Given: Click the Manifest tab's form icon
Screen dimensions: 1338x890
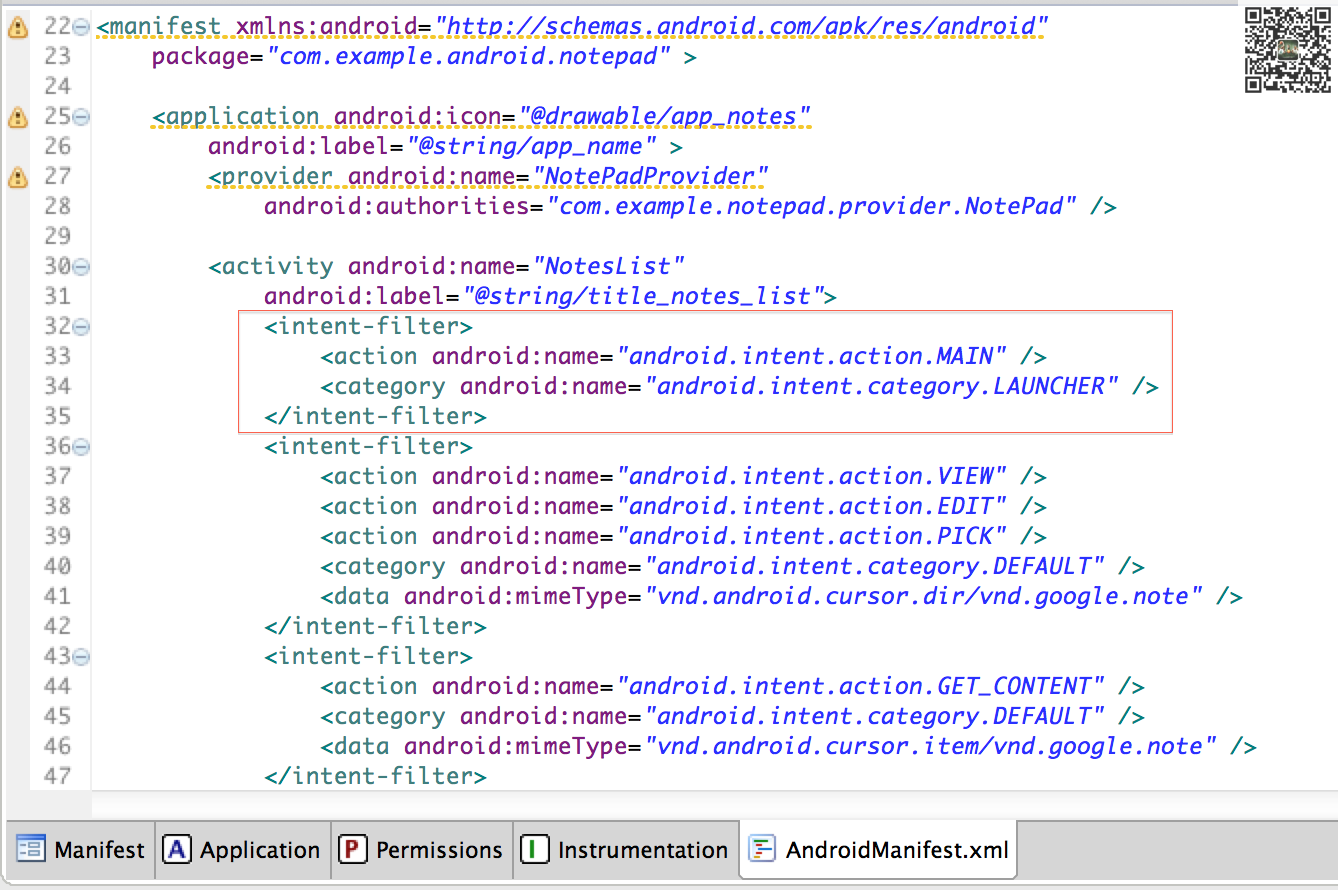Looking at the screenshot, I should pyautogui.click(x=31, y=850).
